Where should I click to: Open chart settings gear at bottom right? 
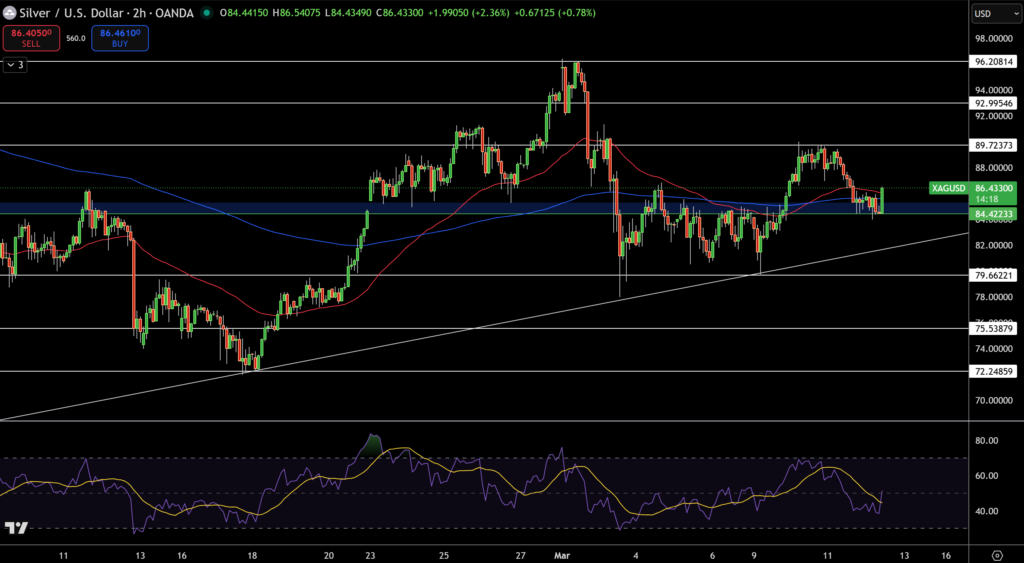(996, 553)
